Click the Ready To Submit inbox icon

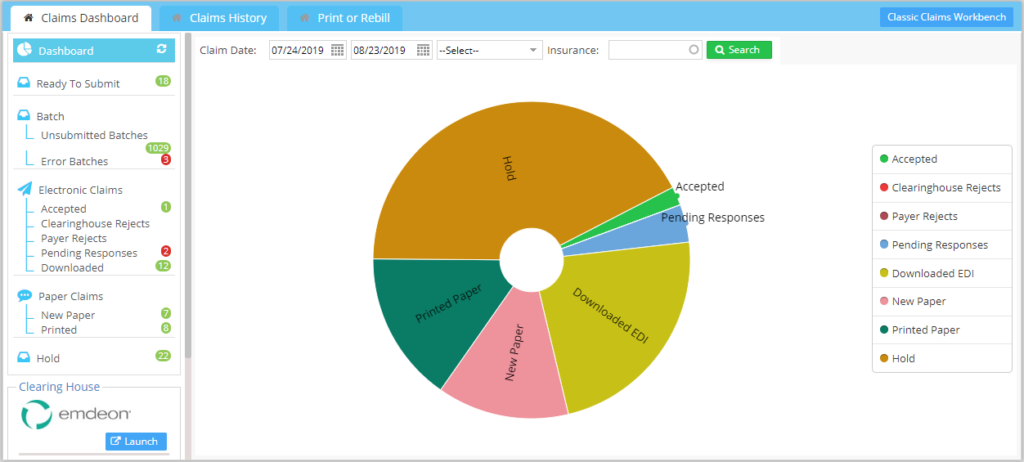point(24,83)
